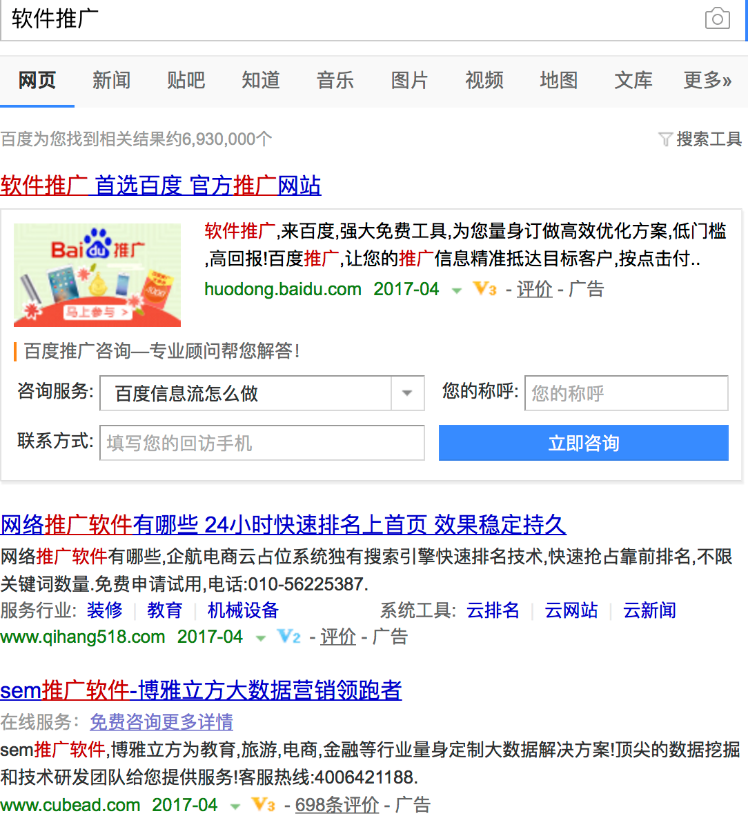This screenshot has width=748, height=818.
Task: Click the 免费咨询更多详情 link
Action: (x=161, y=722)
